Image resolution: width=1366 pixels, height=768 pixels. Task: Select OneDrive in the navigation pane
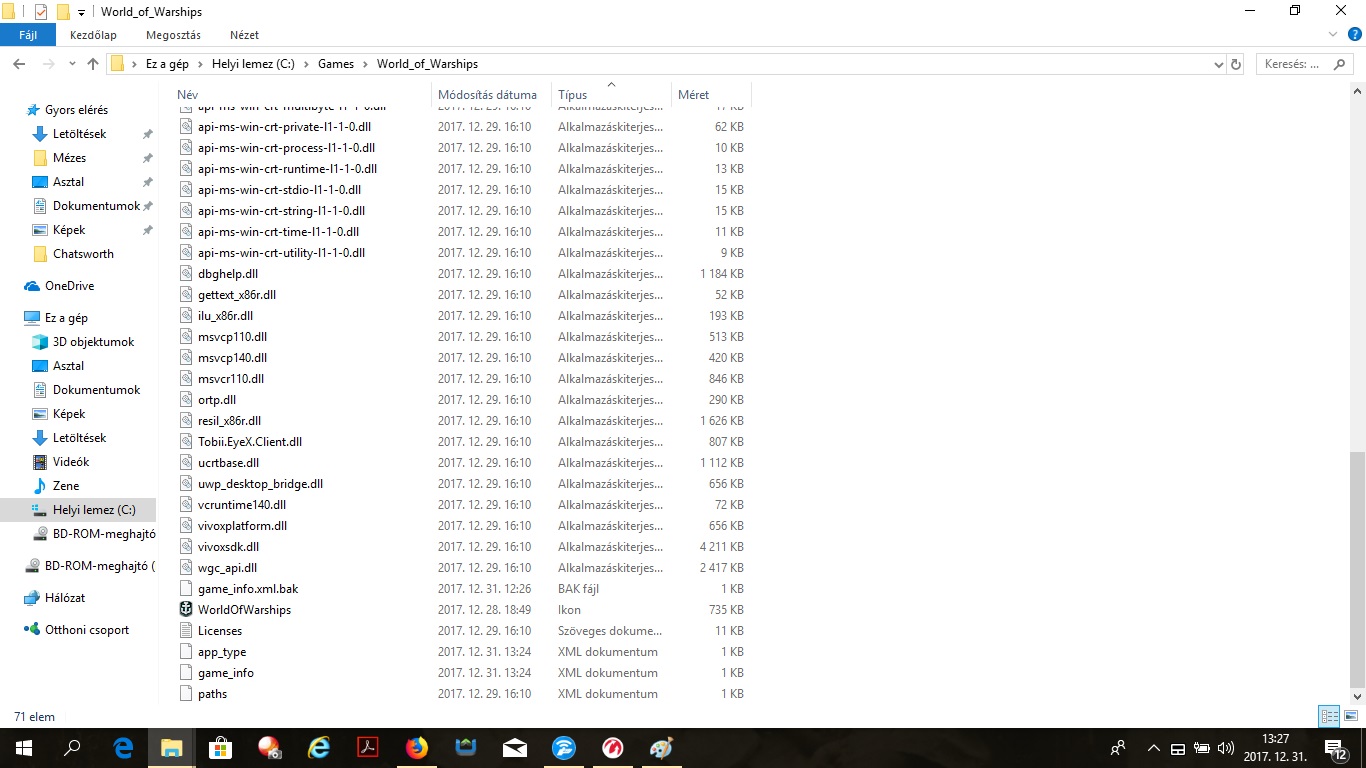[x=69, y=286]
